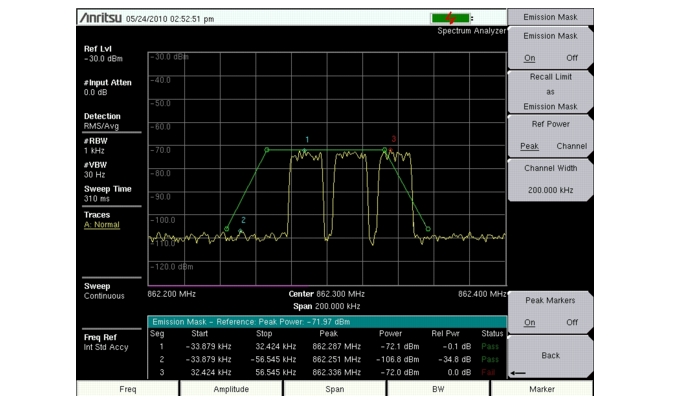Click the lower-right emission mask node
The height and width of the screenshot is (406, 688).
(428, 229)
